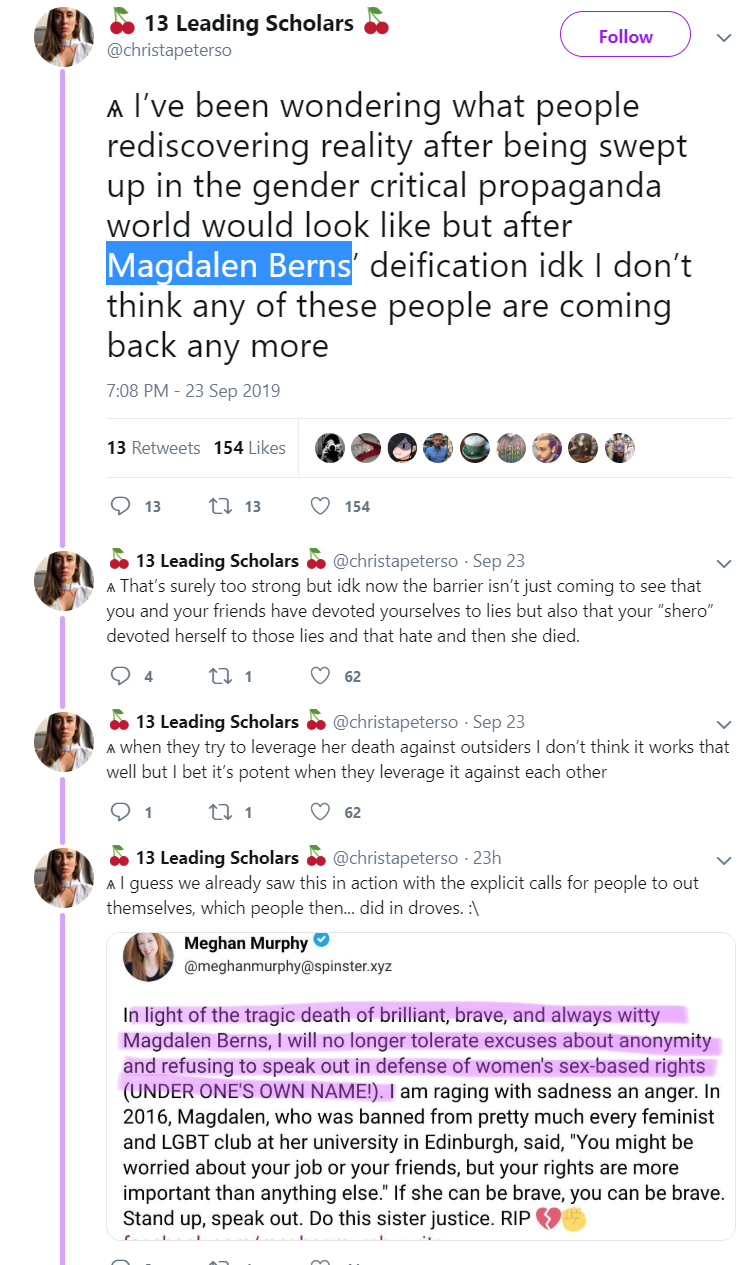View the 154 Likes list

click(249, 448)
